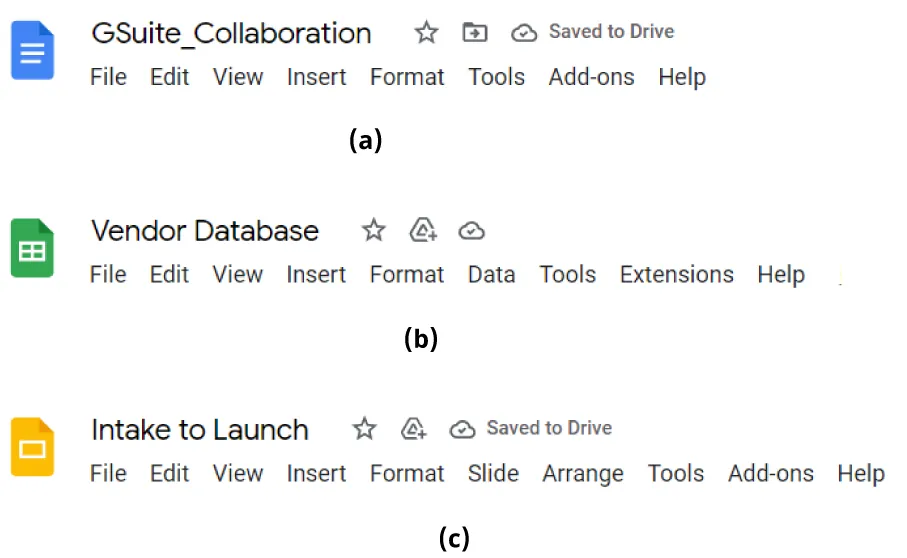The width and height of the screenshot is (907, 558).
Task: Click the green Google Sheets home icon
Action: point(32,248)
